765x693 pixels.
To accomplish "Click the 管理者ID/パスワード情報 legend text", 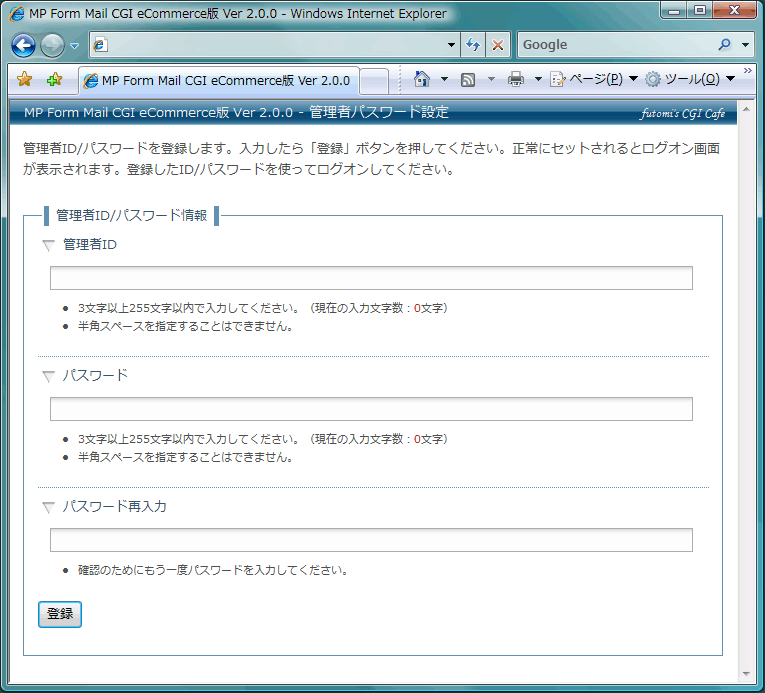I will (131, 215).
